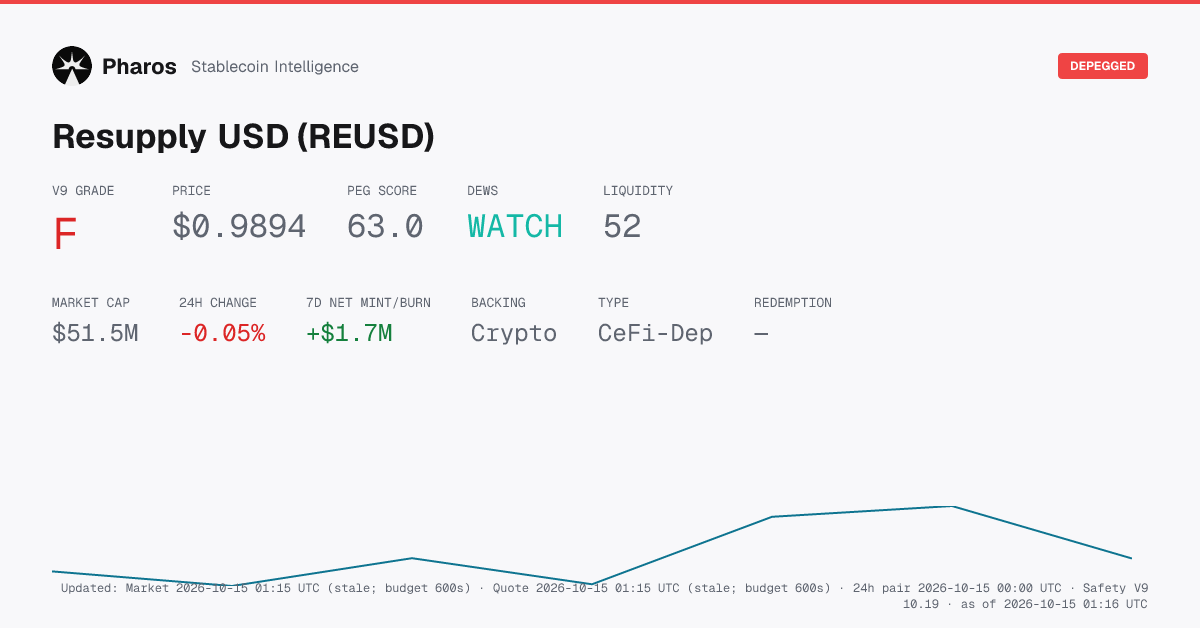Select the red F grade value
The width and height of the screenshot is (1200, 628).
click(x=65, y=234)
